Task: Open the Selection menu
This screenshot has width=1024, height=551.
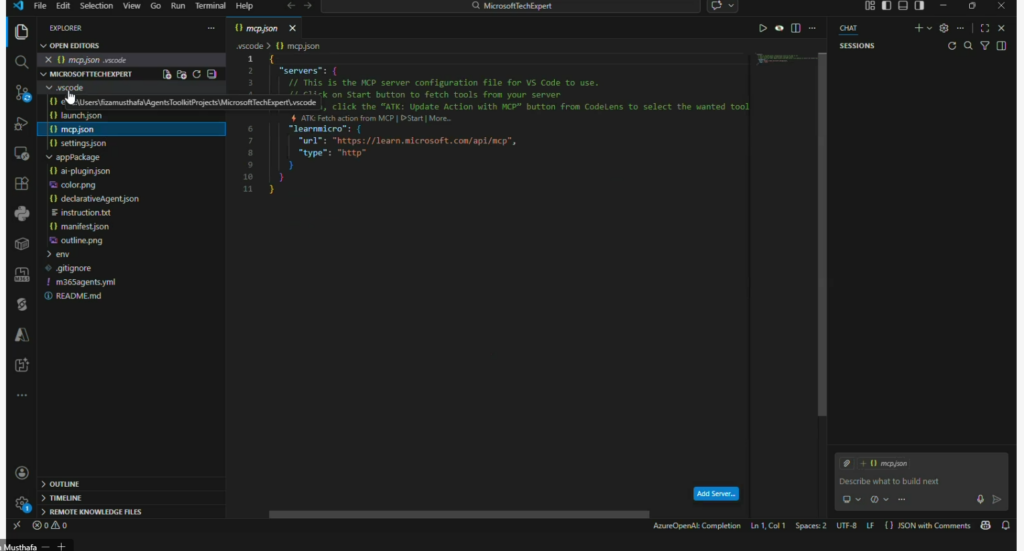Action: (x=96, y=6)
